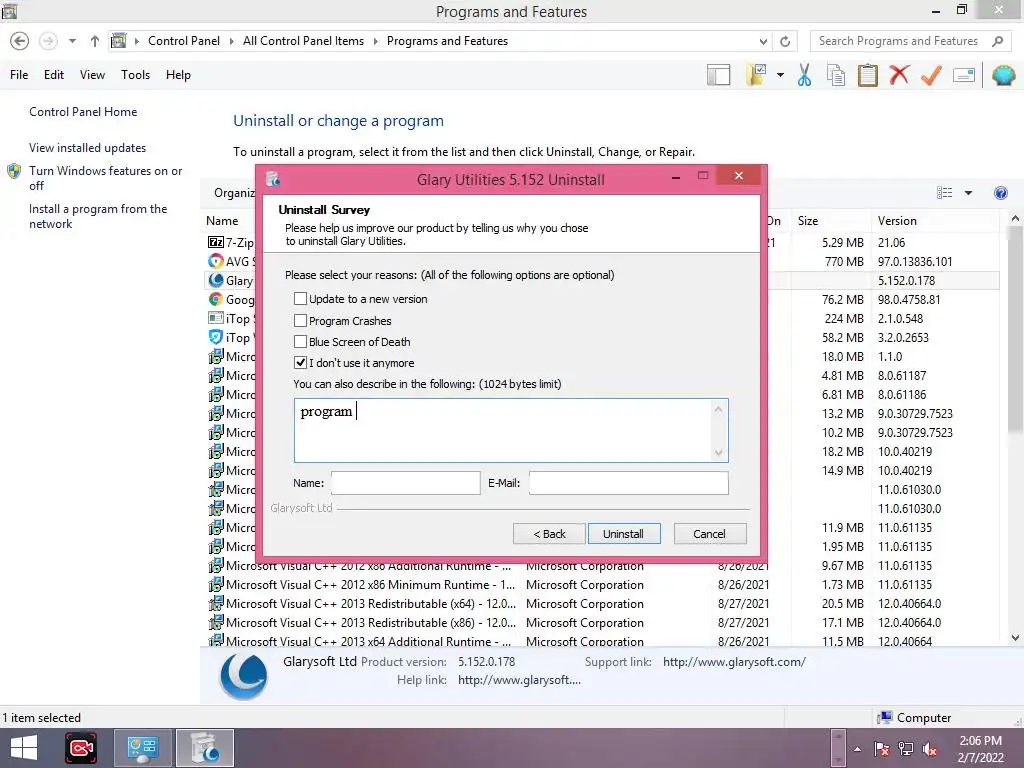Open the red camera recorder taskbar app
Viewport: 1024px width, 768px height.
coord(81,748)
